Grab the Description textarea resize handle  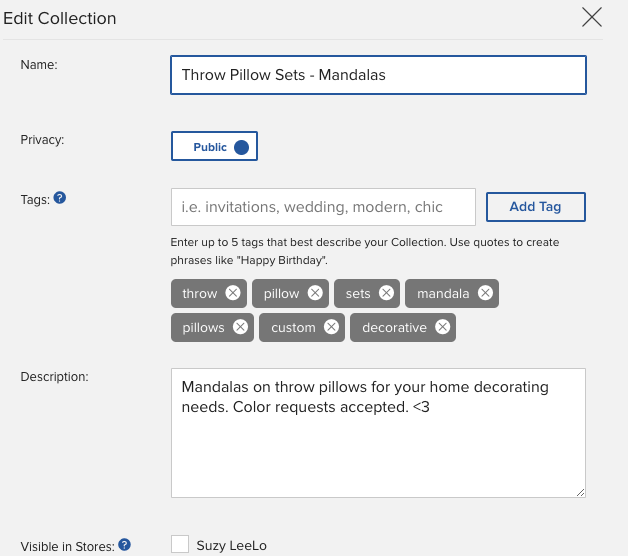tap(580, 492)
